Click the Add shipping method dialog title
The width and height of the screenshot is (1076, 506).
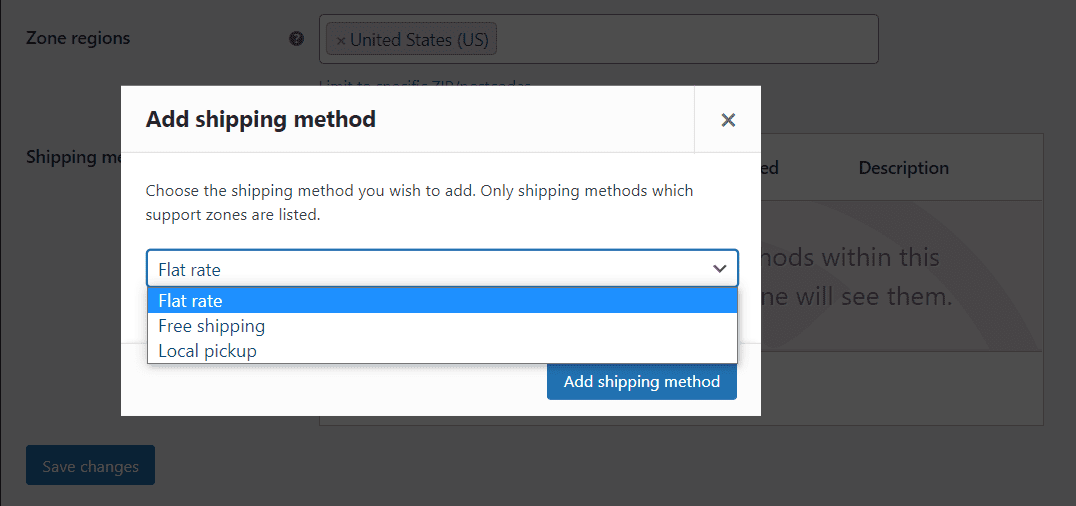point(261,120)
